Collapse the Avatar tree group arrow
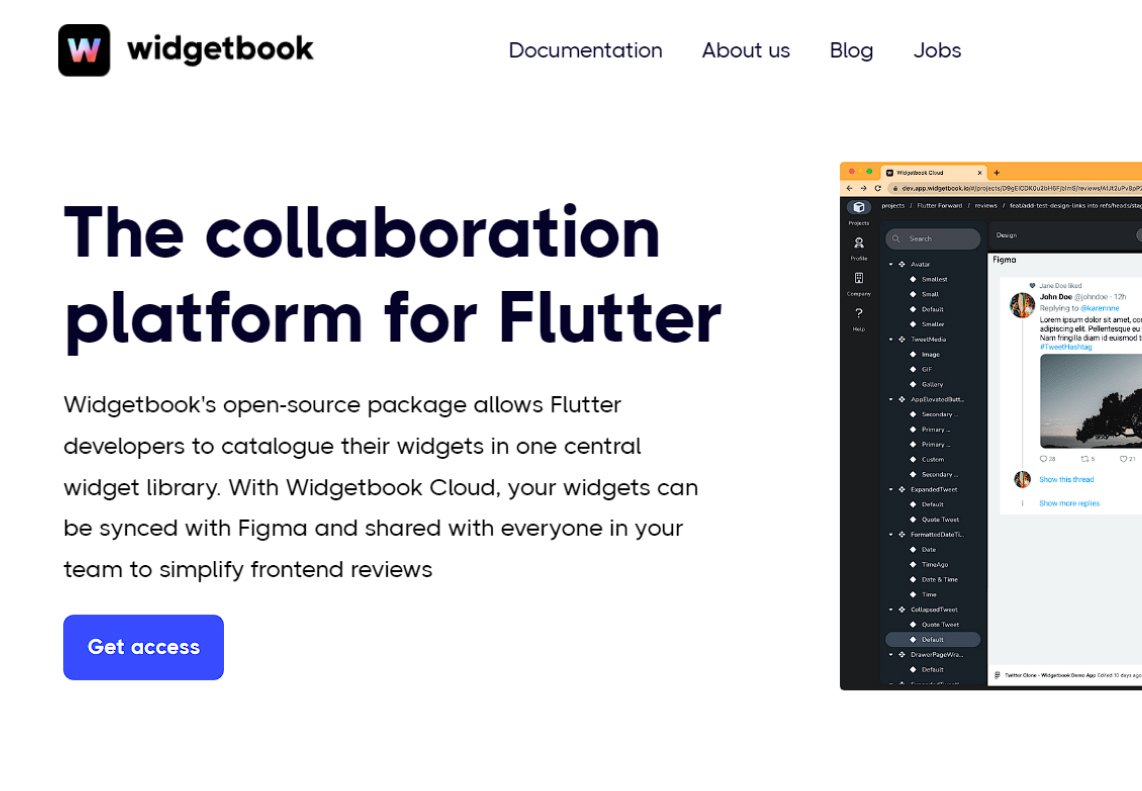 pos(891,264)
